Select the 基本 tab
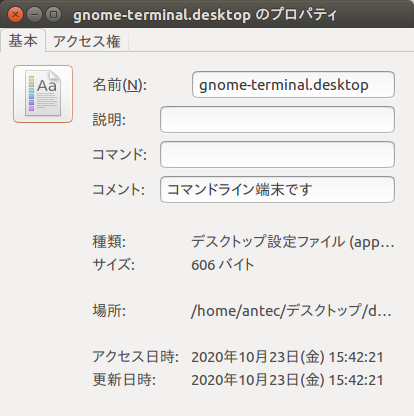Image resolution: width=414 pixels, height=416 pixels. click(x=23, y=41)
